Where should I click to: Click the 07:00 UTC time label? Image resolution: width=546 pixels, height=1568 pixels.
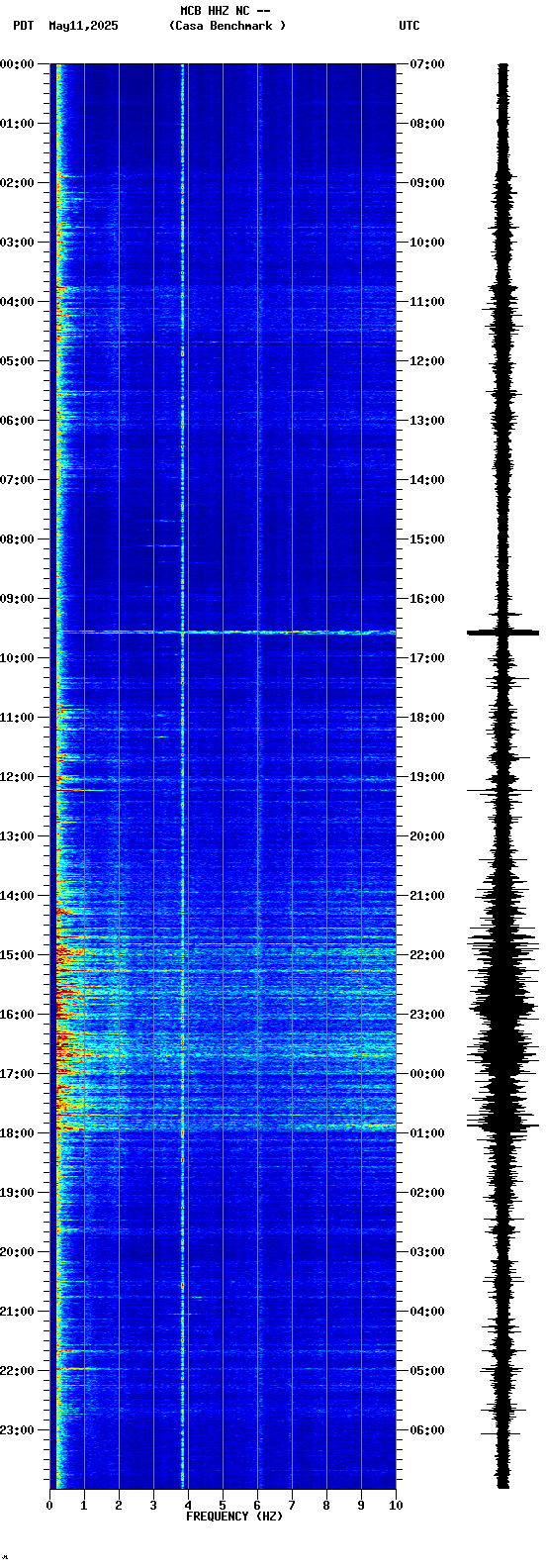coord(427,64)
